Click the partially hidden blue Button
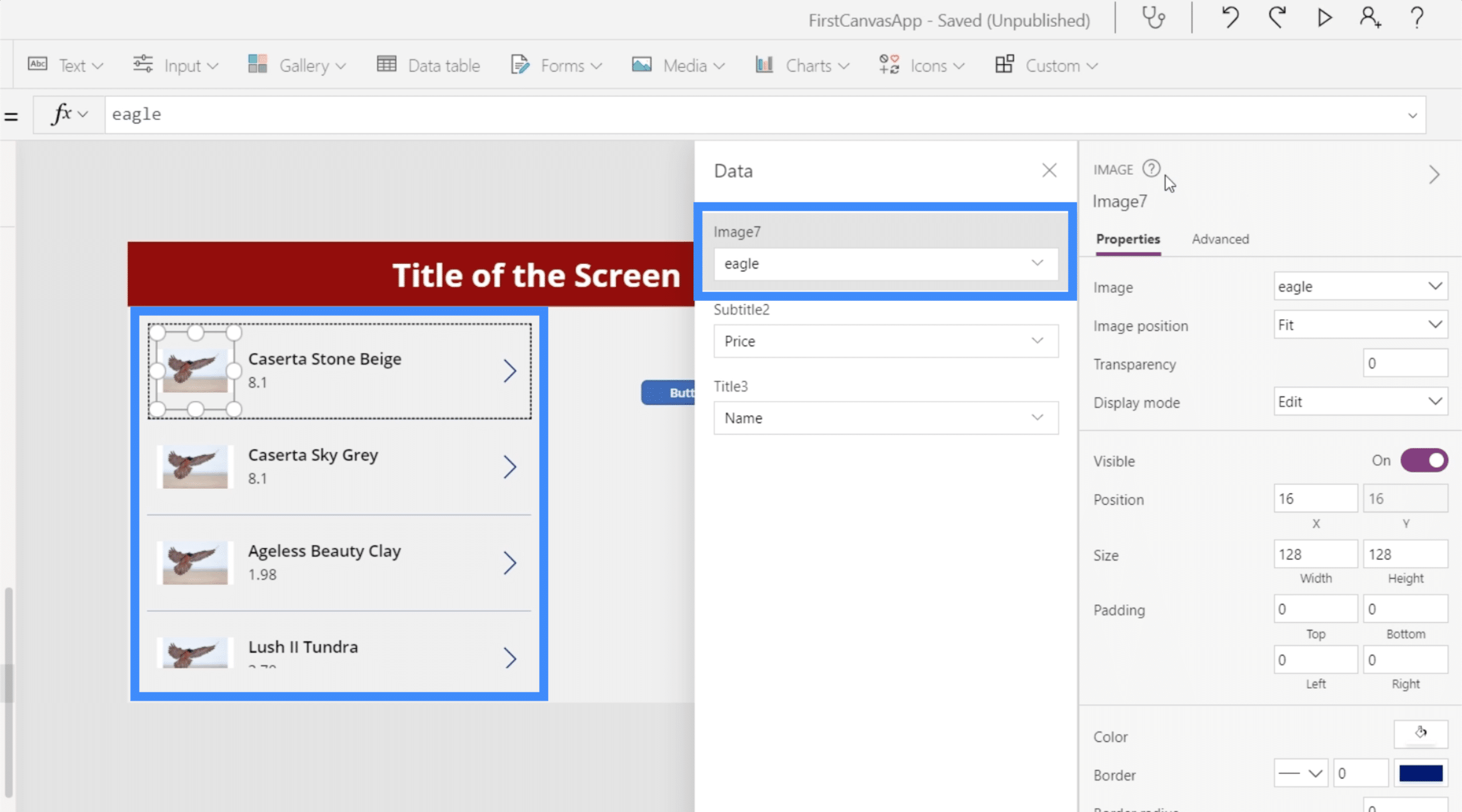Image resolution: width=1462 pixels, height=812 pixels. coord(668,392)
